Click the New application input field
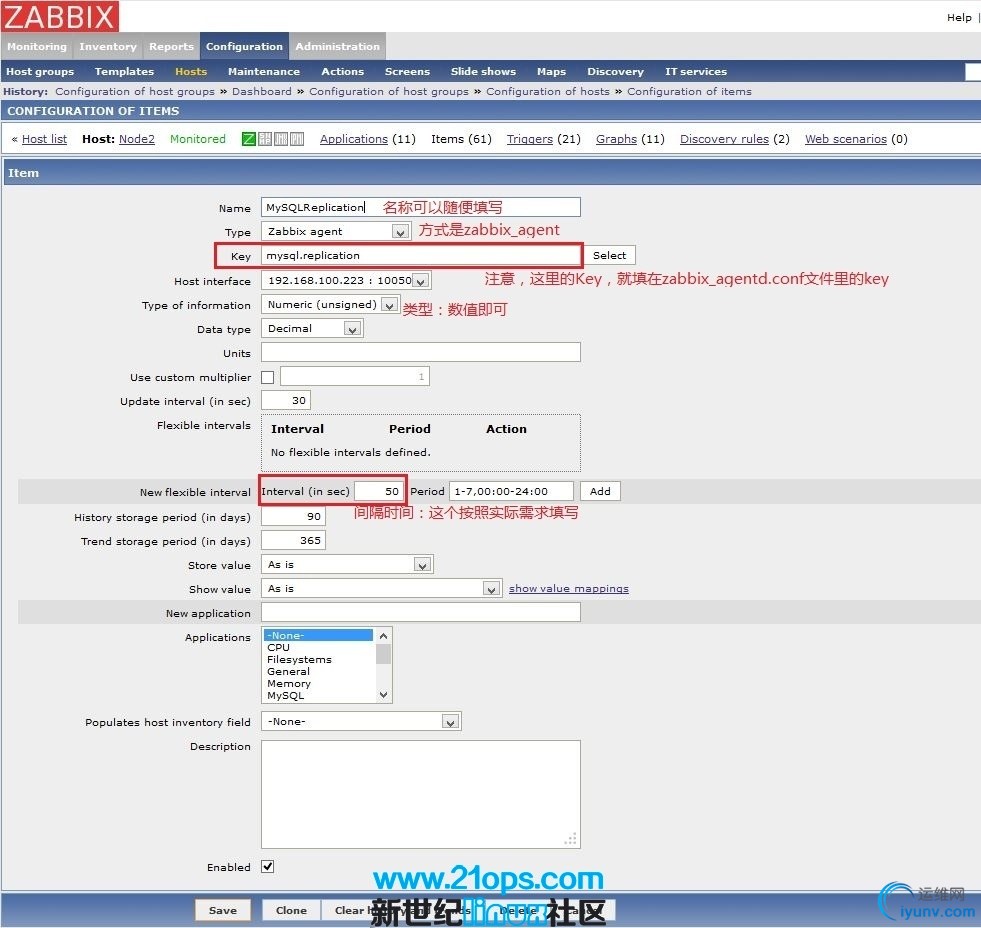The width and height of the screenshot is (981, 928). coord(420,612)
